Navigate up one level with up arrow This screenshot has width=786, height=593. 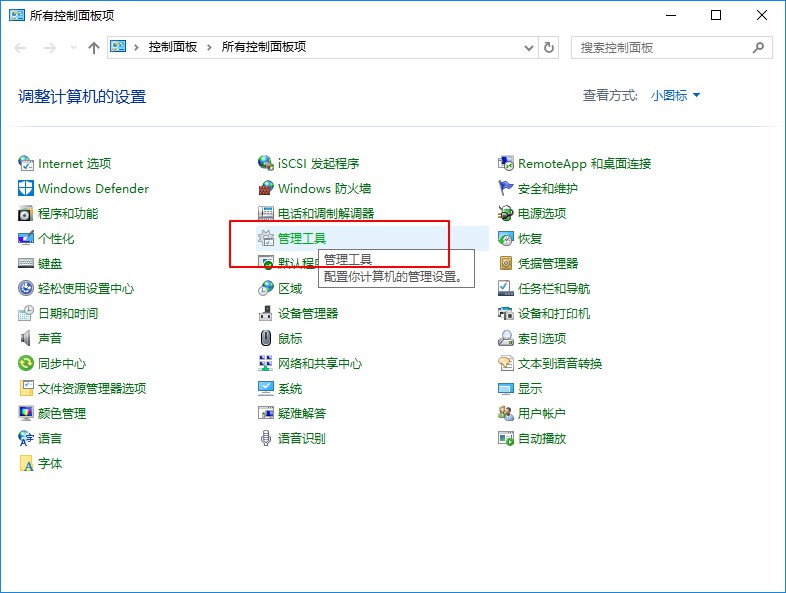pos(94,47)
